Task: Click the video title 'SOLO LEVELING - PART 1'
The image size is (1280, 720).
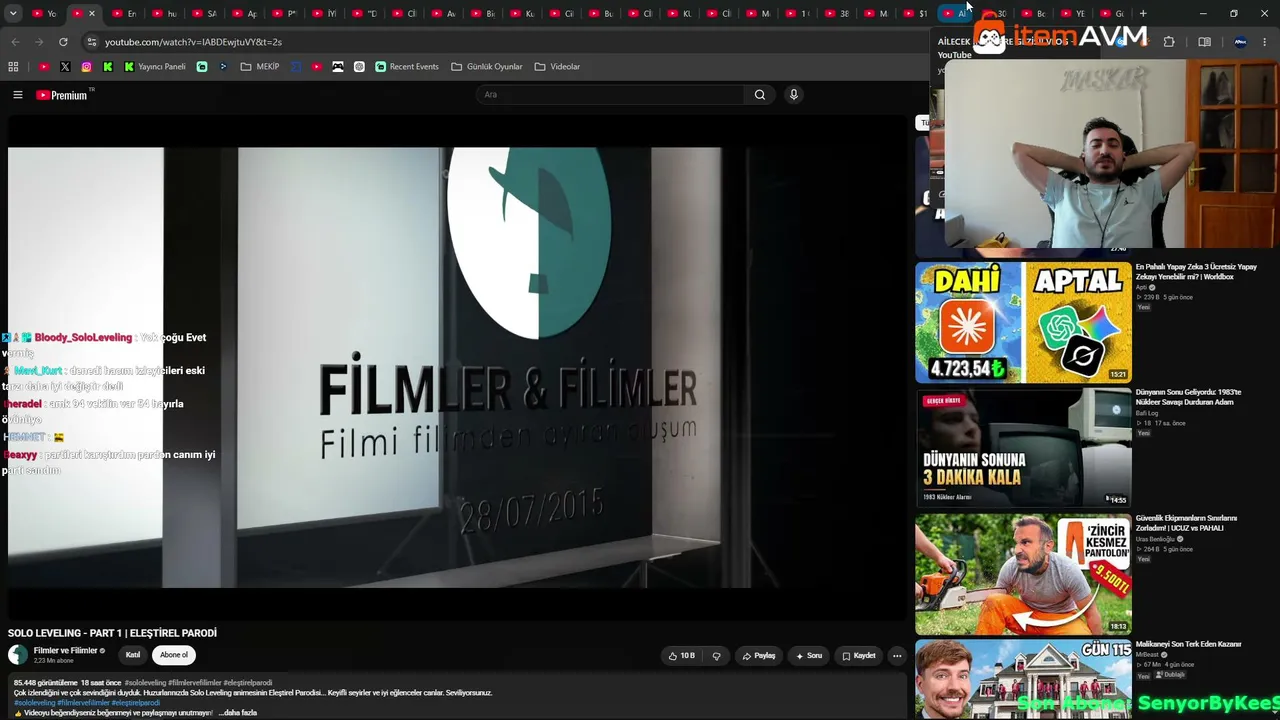Action: [112, 633]
